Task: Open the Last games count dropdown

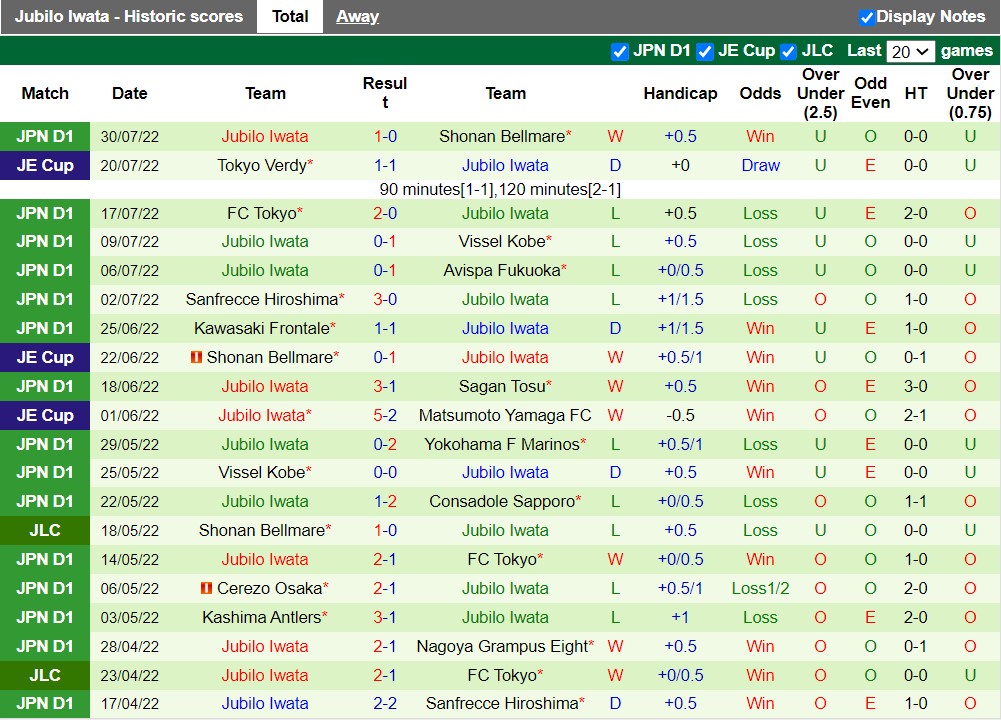Action: [910, 52]
